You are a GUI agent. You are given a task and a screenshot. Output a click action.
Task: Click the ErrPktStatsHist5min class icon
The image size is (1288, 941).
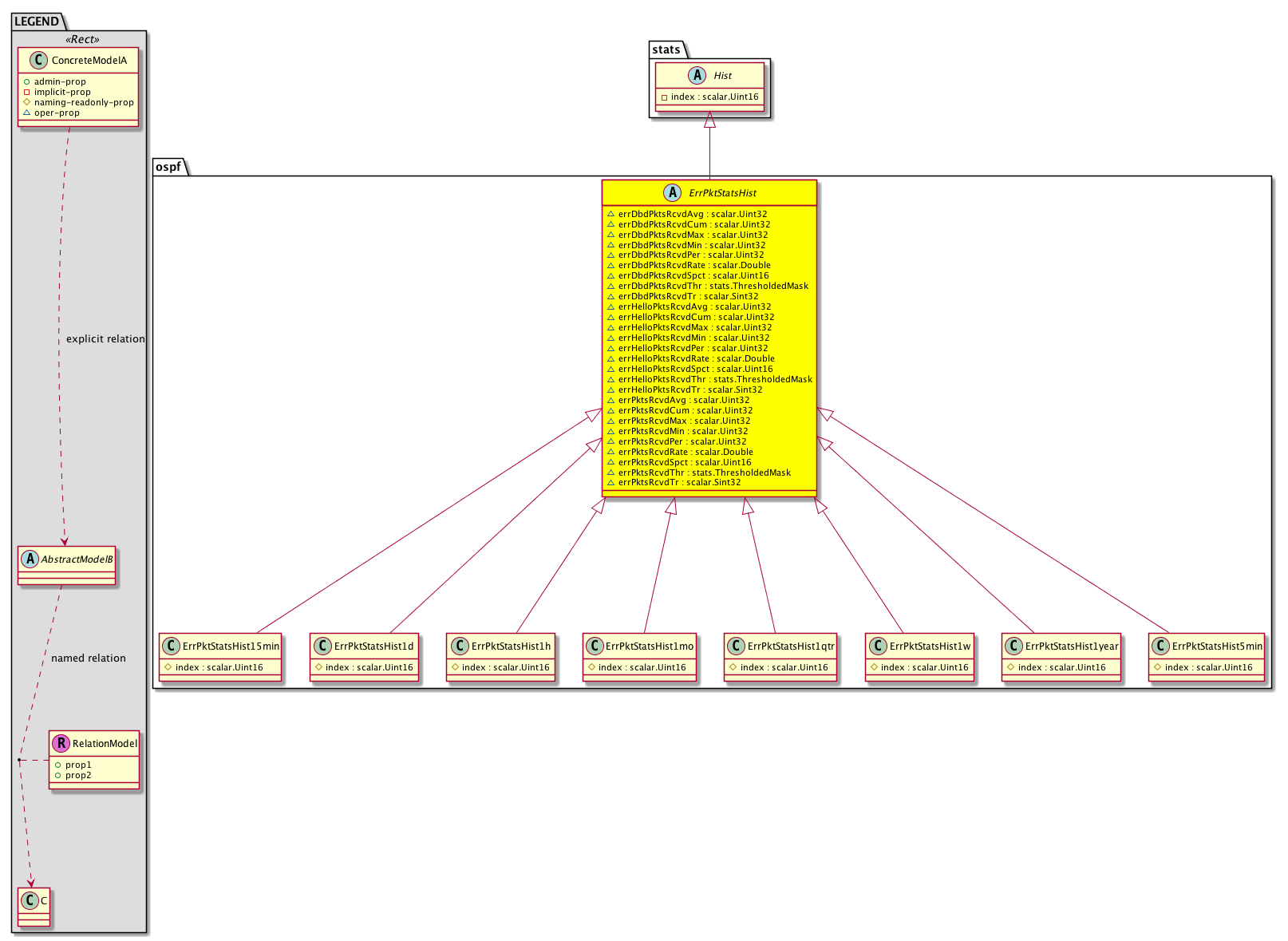click(1160, 646)
